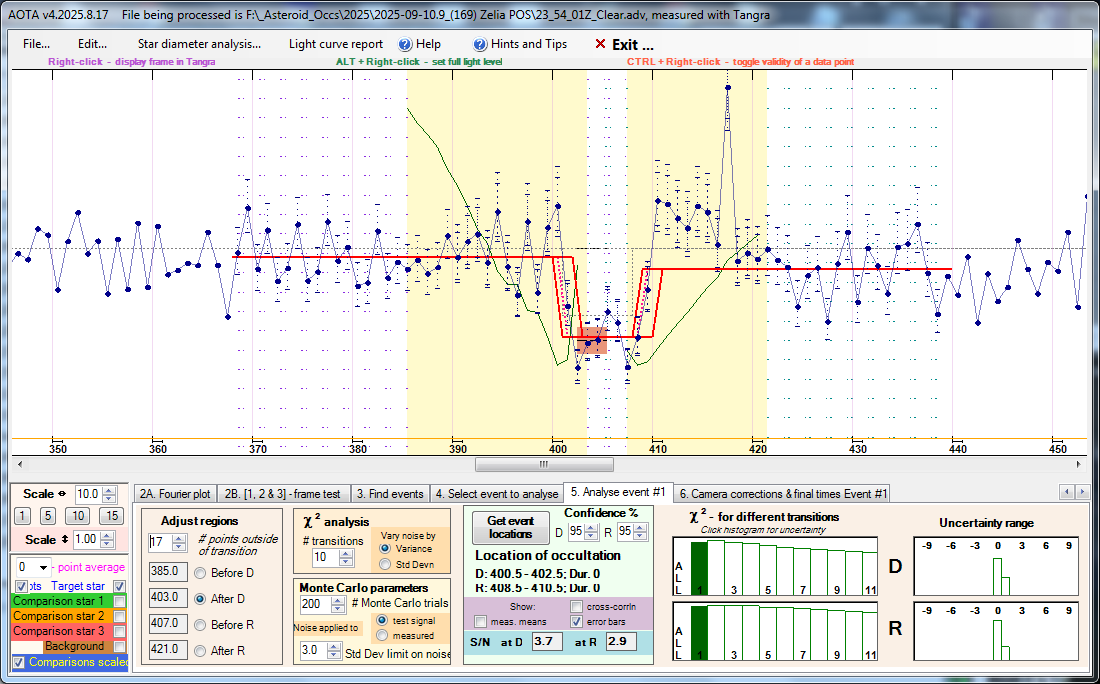This screenshot has width=1100, height=684.
Task: Click the Get event locations button
Action: (510, 528)
